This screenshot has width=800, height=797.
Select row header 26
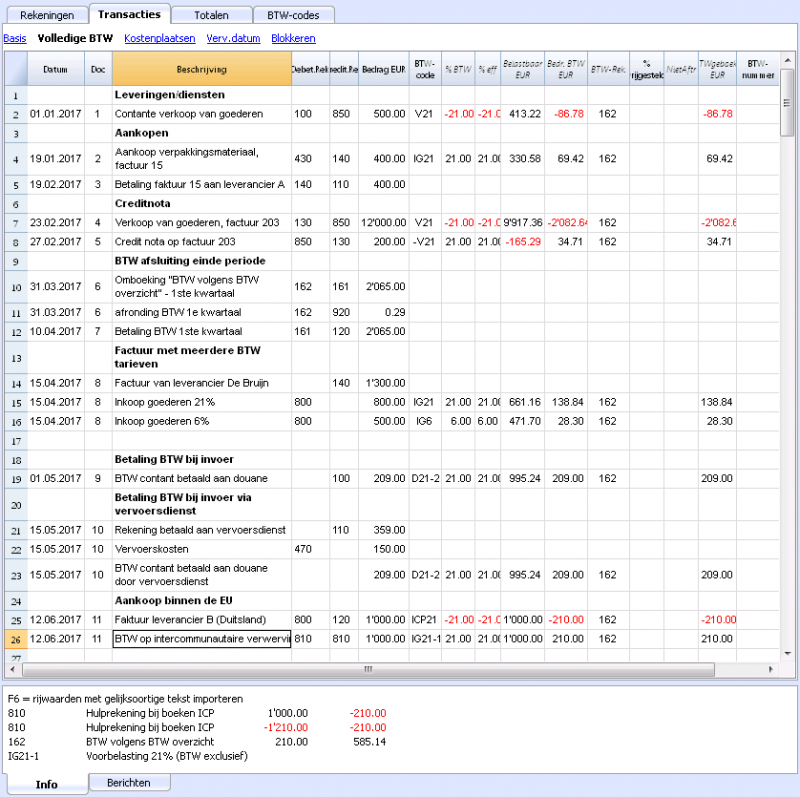tap(16, 639)
